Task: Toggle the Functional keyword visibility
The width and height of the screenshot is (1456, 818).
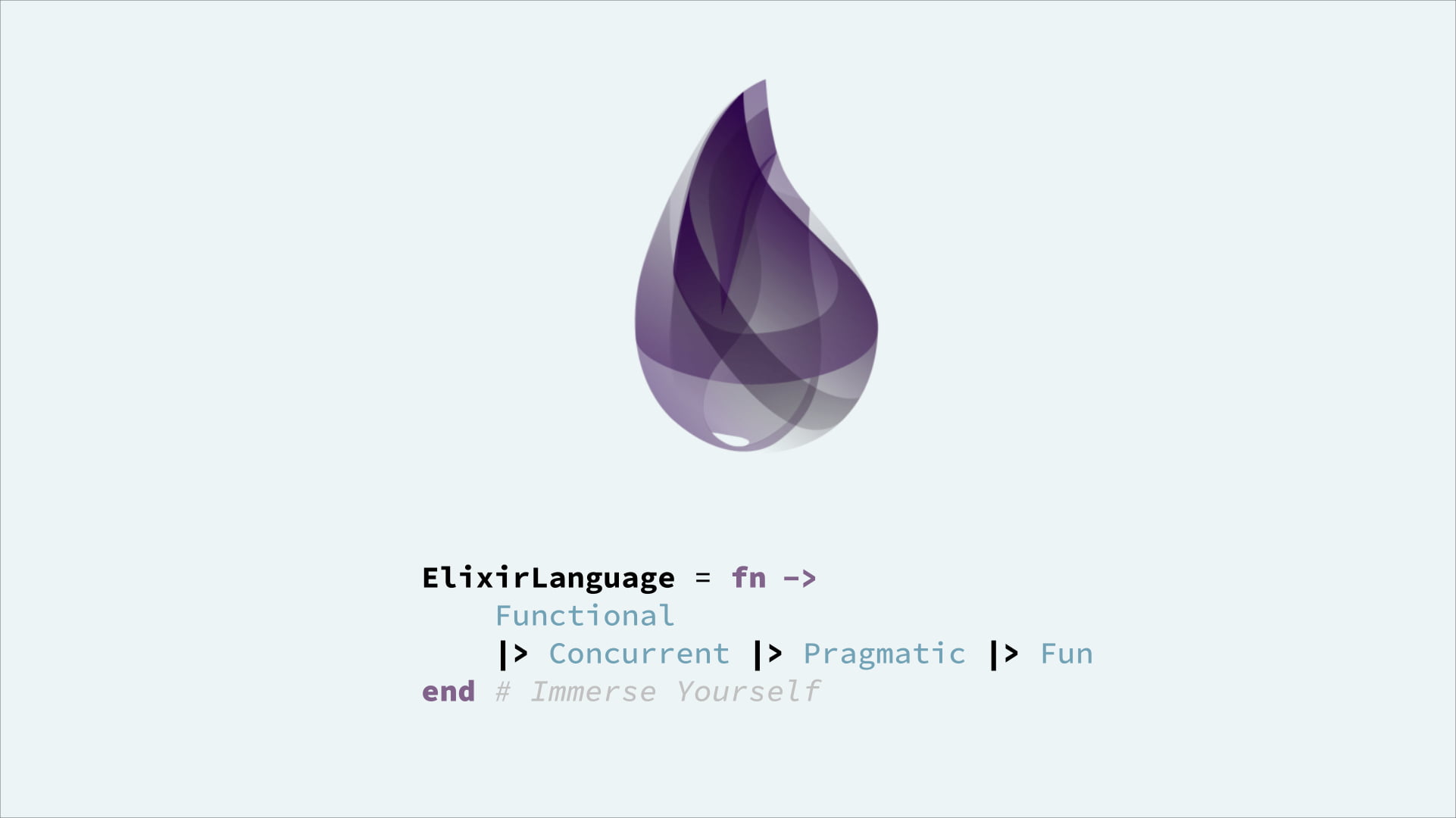Action: click(584, 615)
